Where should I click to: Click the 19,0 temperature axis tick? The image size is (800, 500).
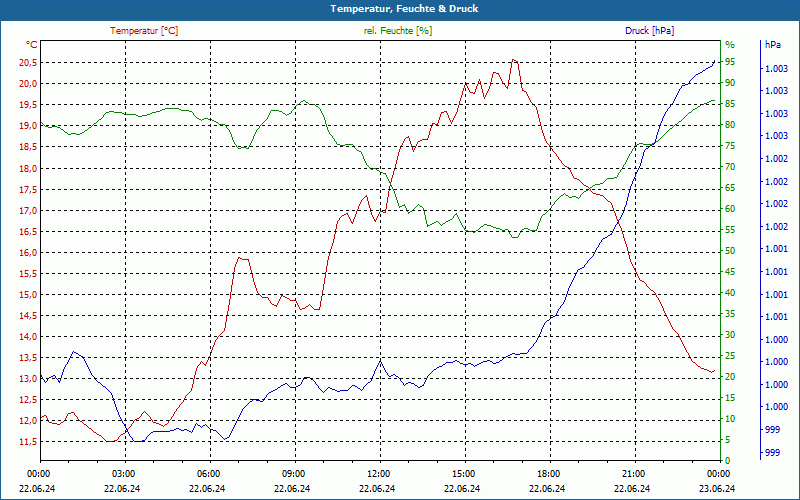[28, 126]
